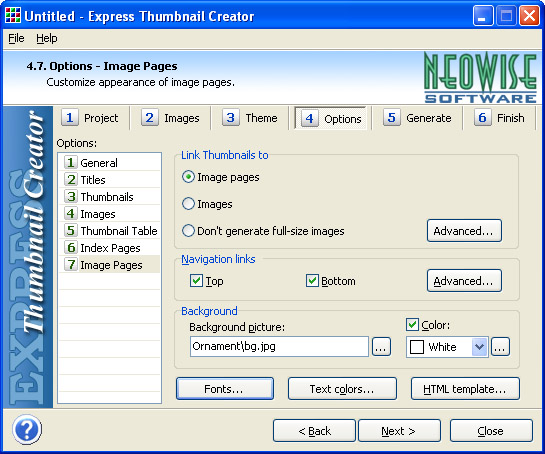
Task: Switch to the Project step tab
Action: pyautogui.click(x=90, y=118)
